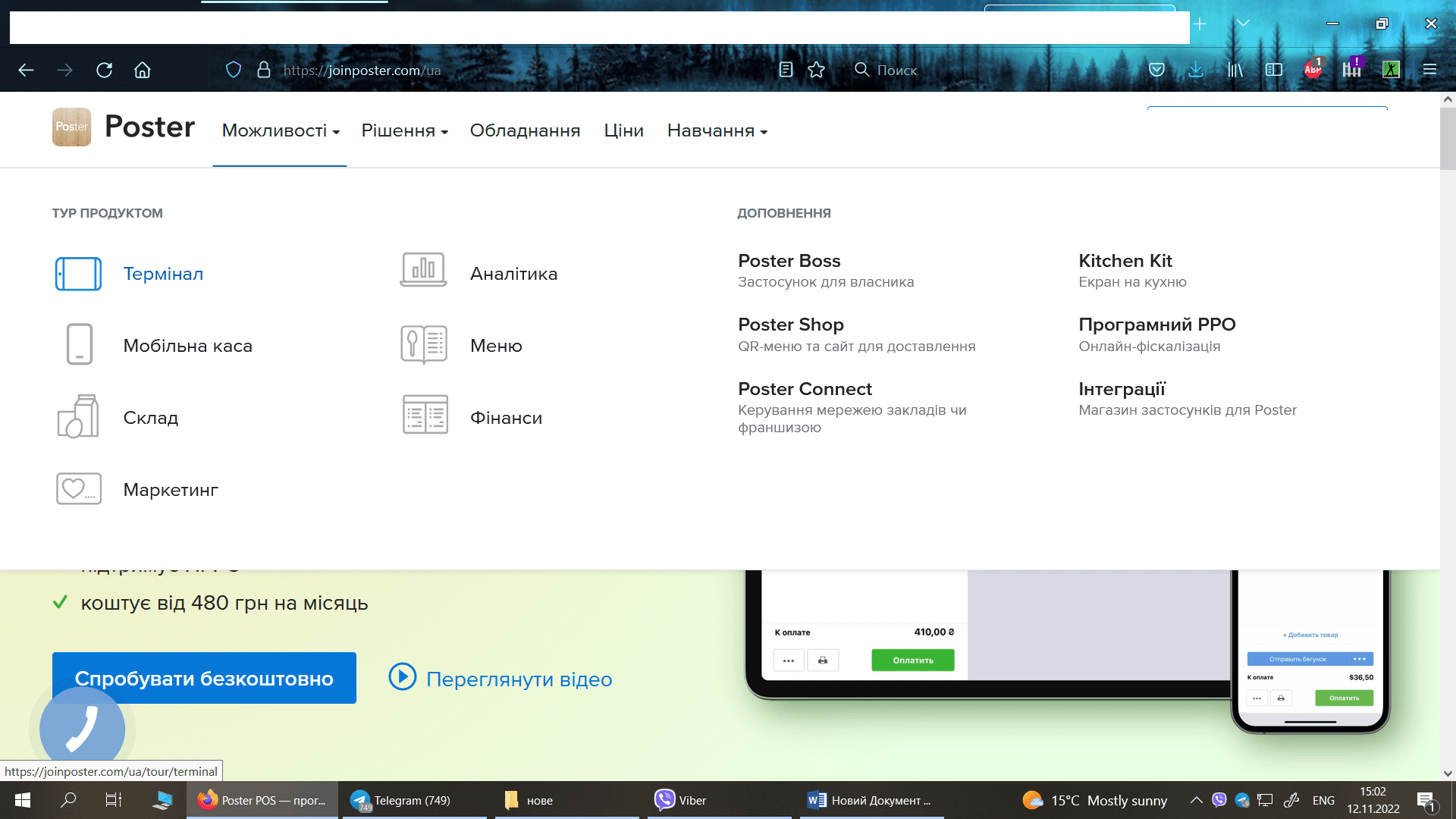Open the Маркетинг link
Screen dimensions: 1456x819
pos(171,490)
